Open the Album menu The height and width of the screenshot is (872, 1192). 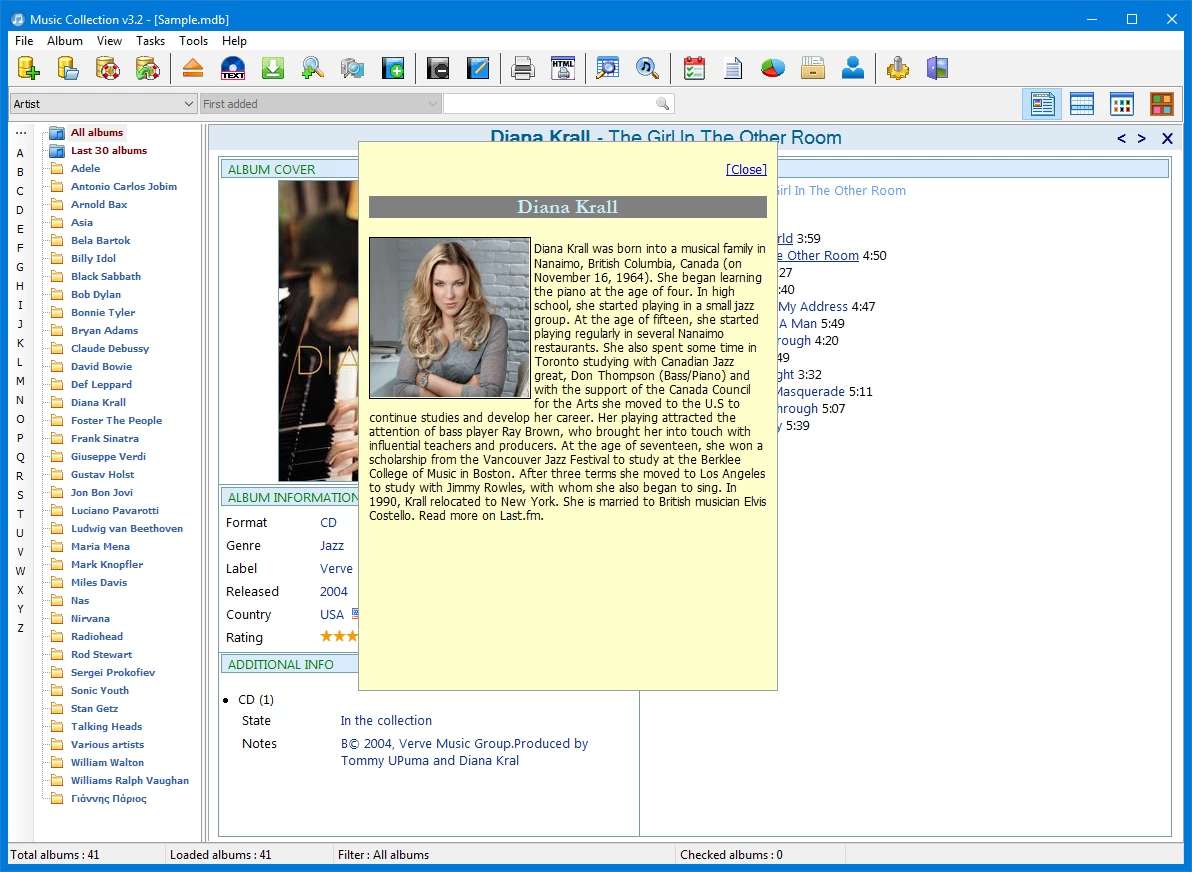(65, 41)
